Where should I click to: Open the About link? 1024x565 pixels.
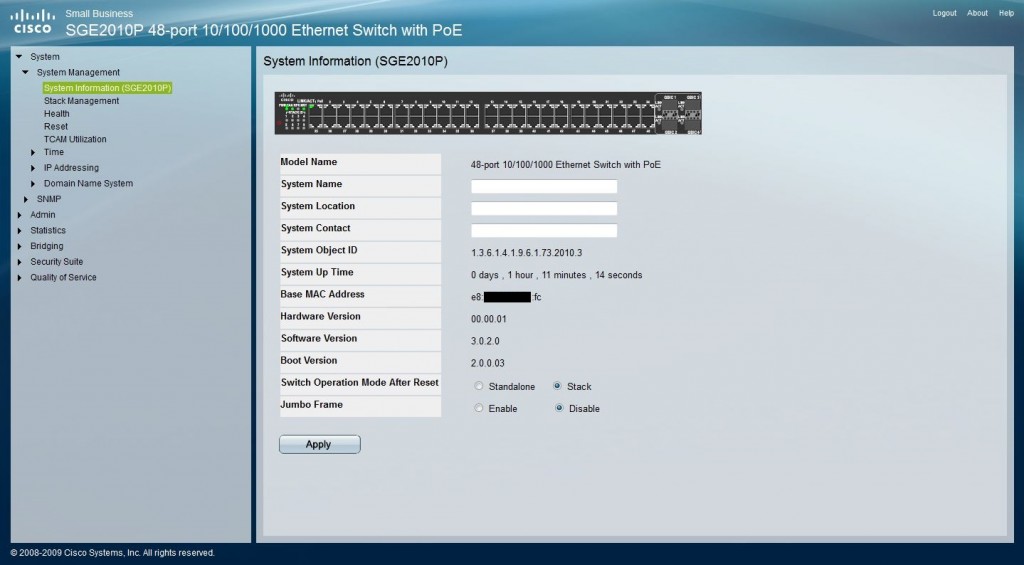point(978,13)
